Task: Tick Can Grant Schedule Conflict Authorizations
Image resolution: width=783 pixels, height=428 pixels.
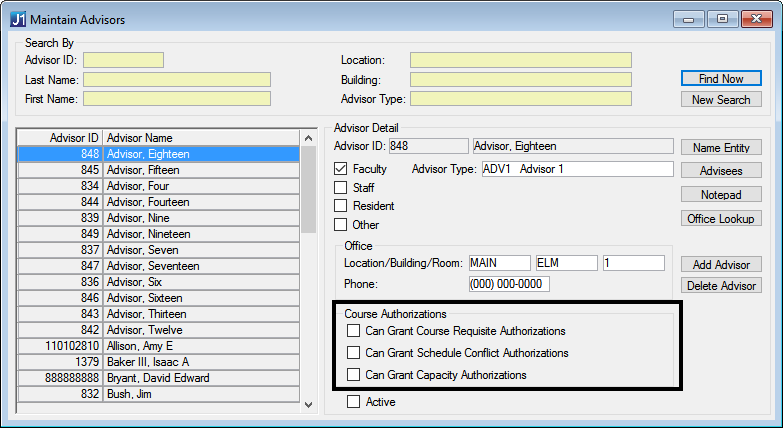Action: pos(353,353)
